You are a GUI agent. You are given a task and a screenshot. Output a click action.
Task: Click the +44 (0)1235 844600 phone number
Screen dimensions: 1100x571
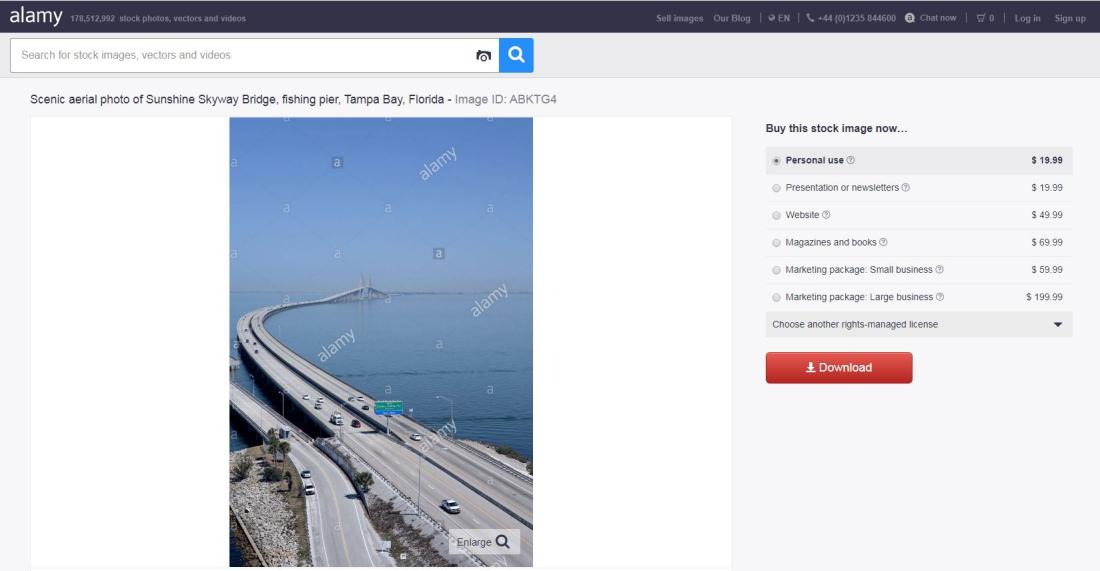[857, 18]
